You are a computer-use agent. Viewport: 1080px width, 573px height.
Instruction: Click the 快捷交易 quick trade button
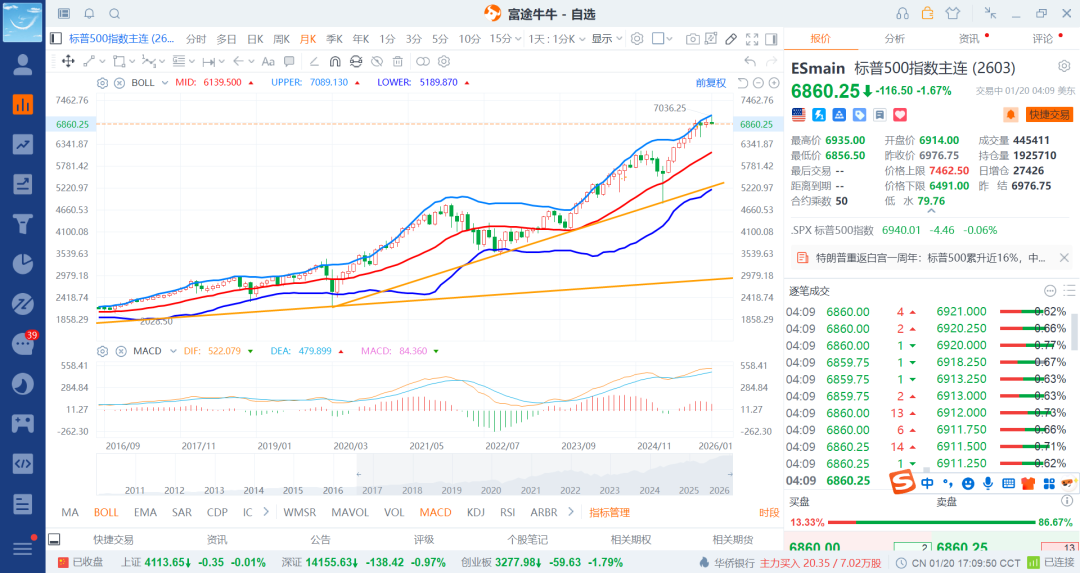1049,115
